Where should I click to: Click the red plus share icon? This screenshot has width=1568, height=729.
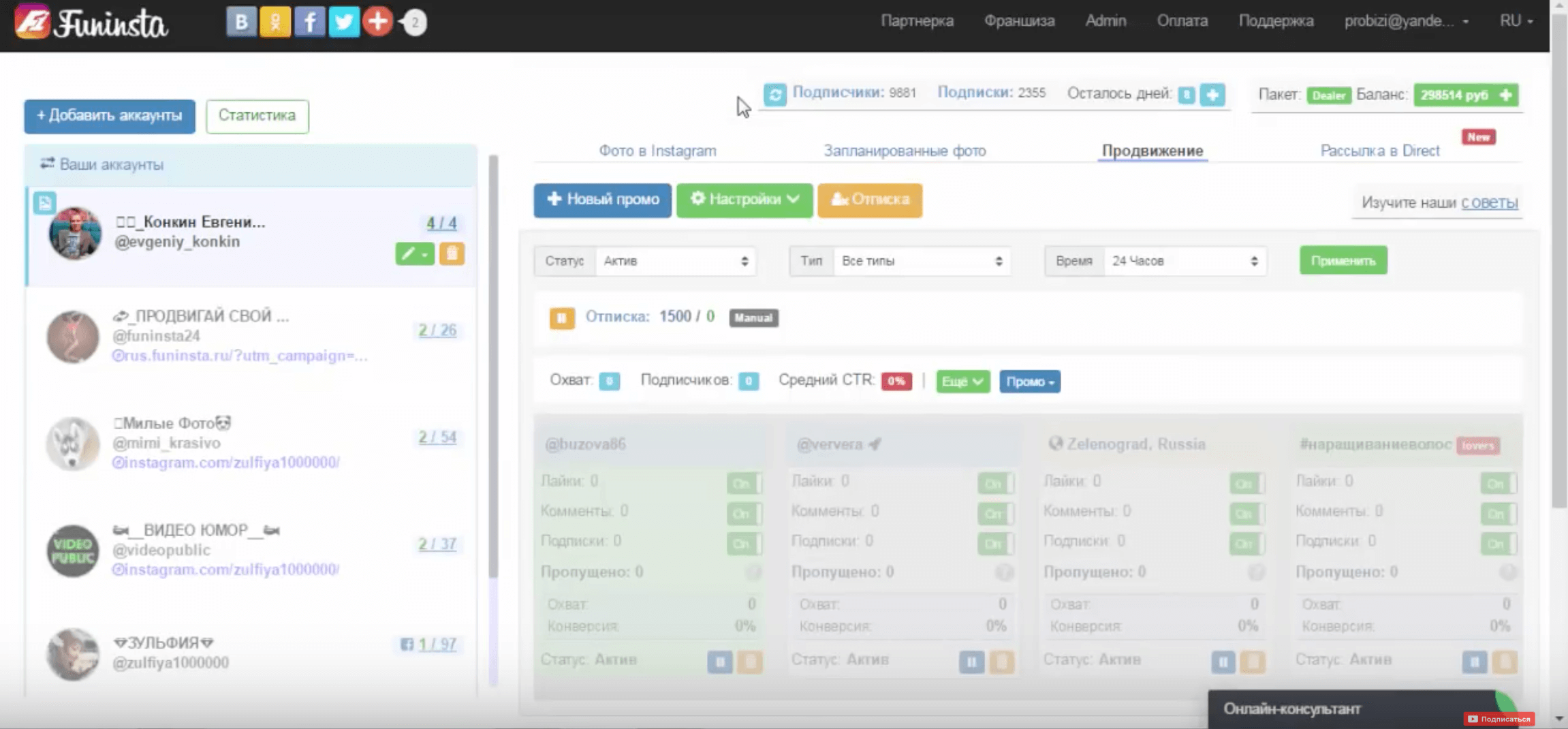[377, 22]
